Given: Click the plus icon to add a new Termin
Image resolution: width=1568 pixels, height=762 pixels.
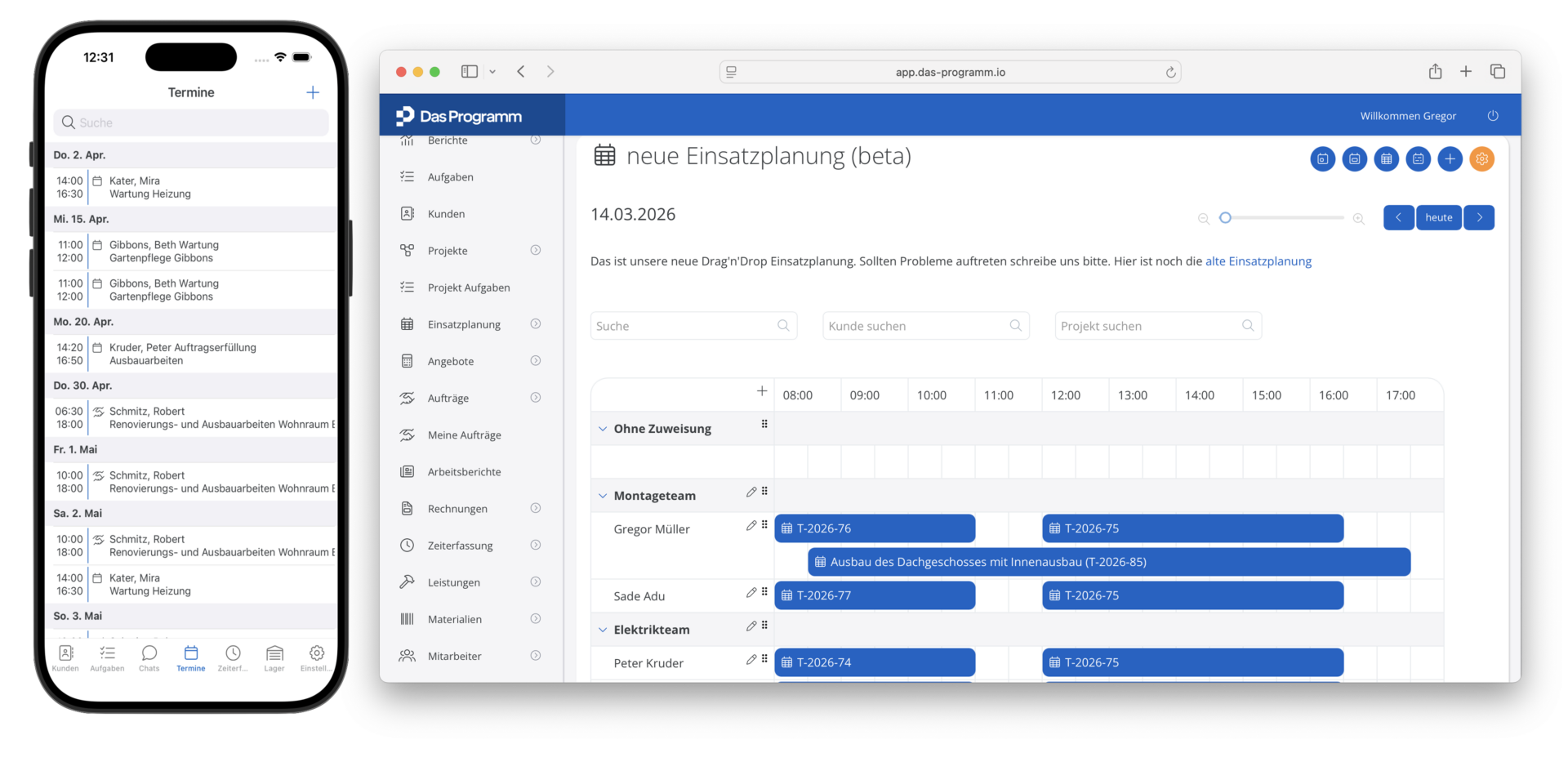Looking at the screenshot, I should [x=313, y=92].
